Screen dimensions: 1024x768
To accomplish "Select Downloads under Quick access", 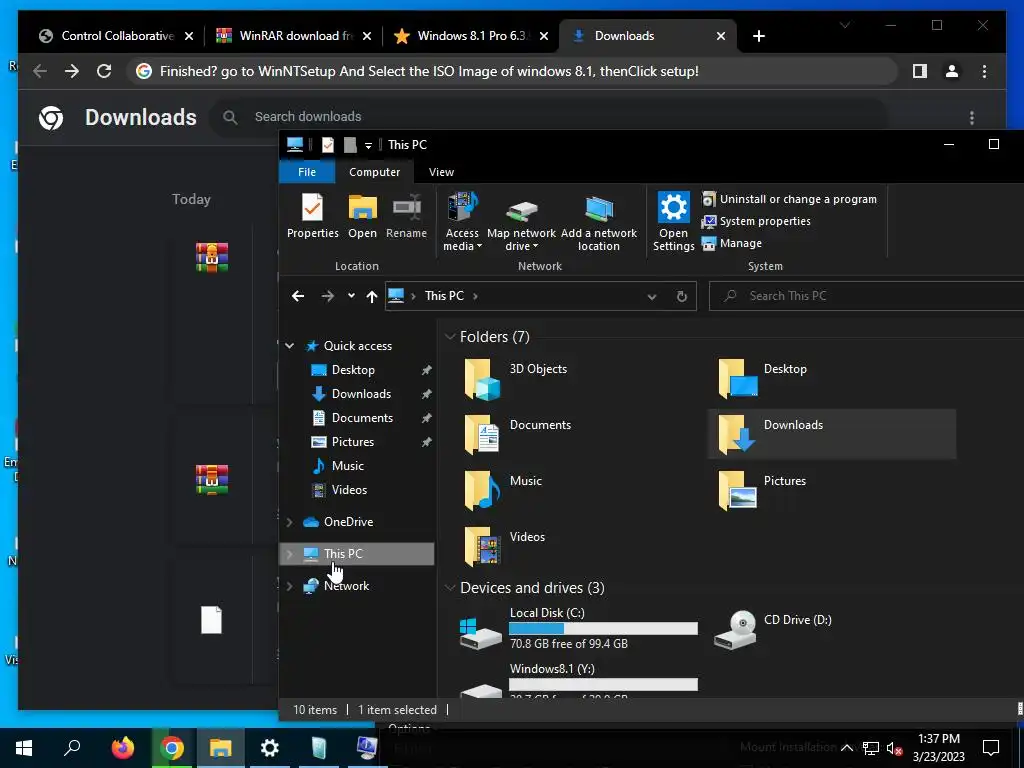I will (360, 394).
